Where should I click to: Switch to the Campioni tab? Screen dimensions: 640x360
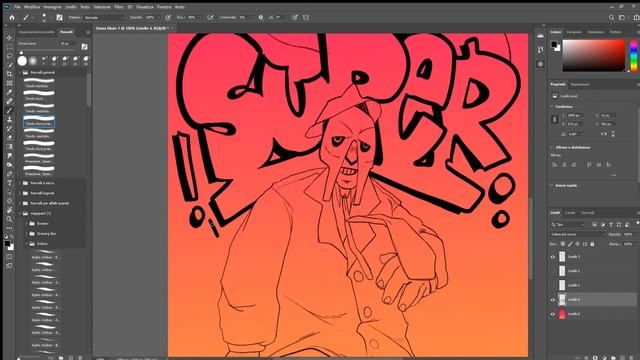[574, 32]
